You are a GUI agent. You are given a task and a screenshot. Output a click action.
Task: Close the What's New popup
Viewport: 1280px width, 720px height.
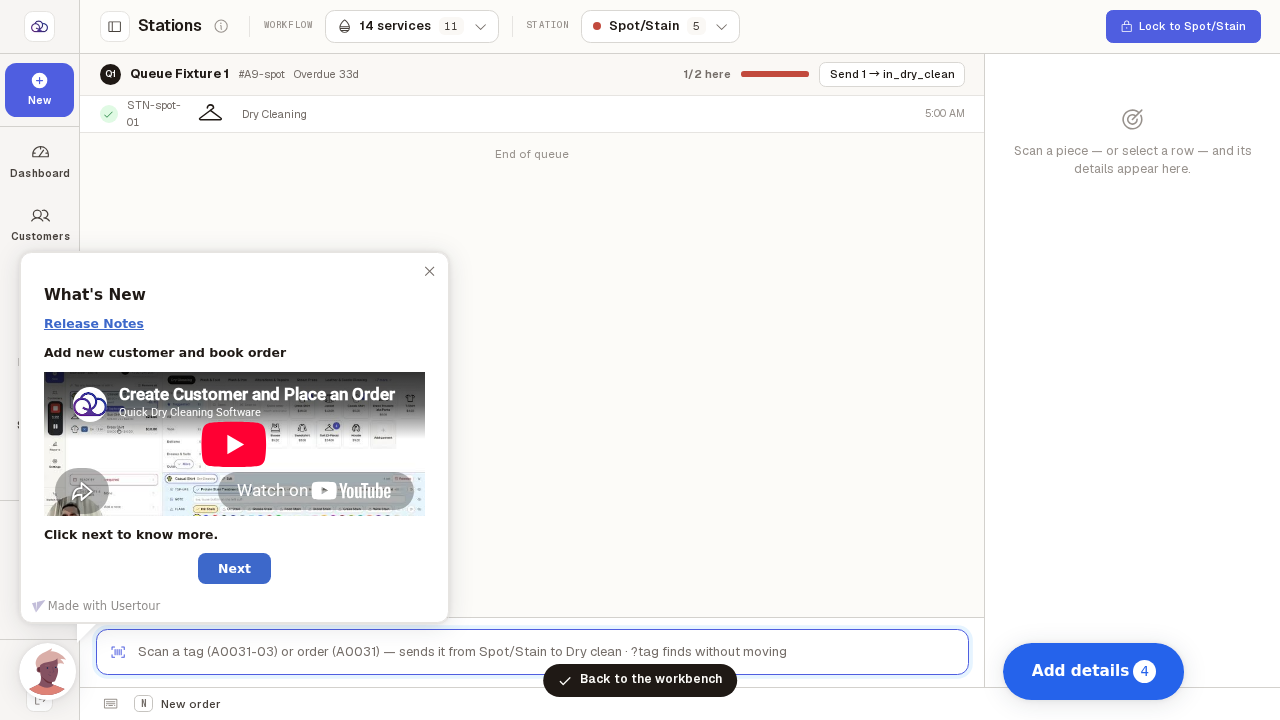tap(430, 271)
